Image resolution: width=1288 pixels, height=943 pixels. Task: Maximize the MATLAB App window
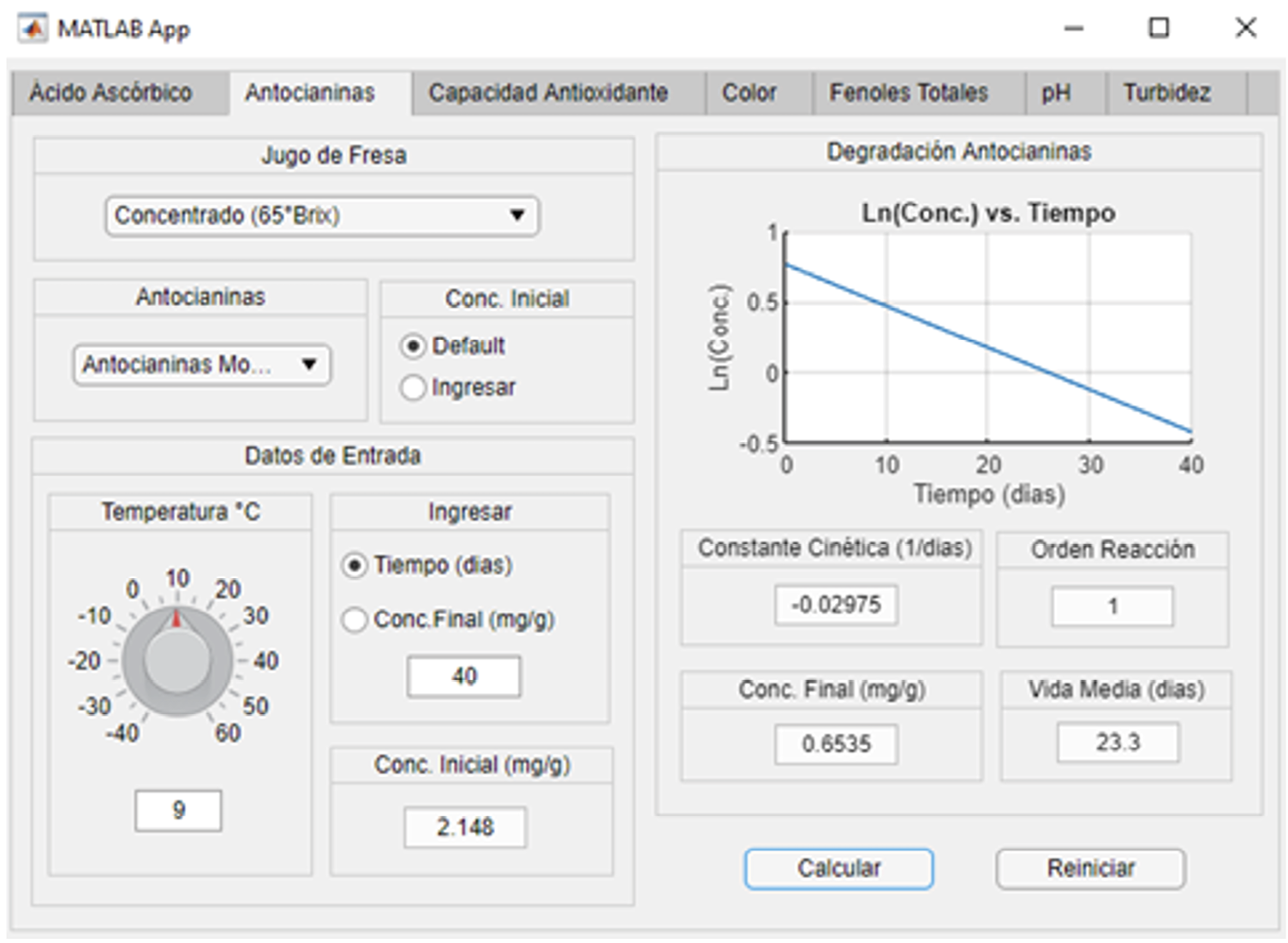click(x=1159, y=28)
